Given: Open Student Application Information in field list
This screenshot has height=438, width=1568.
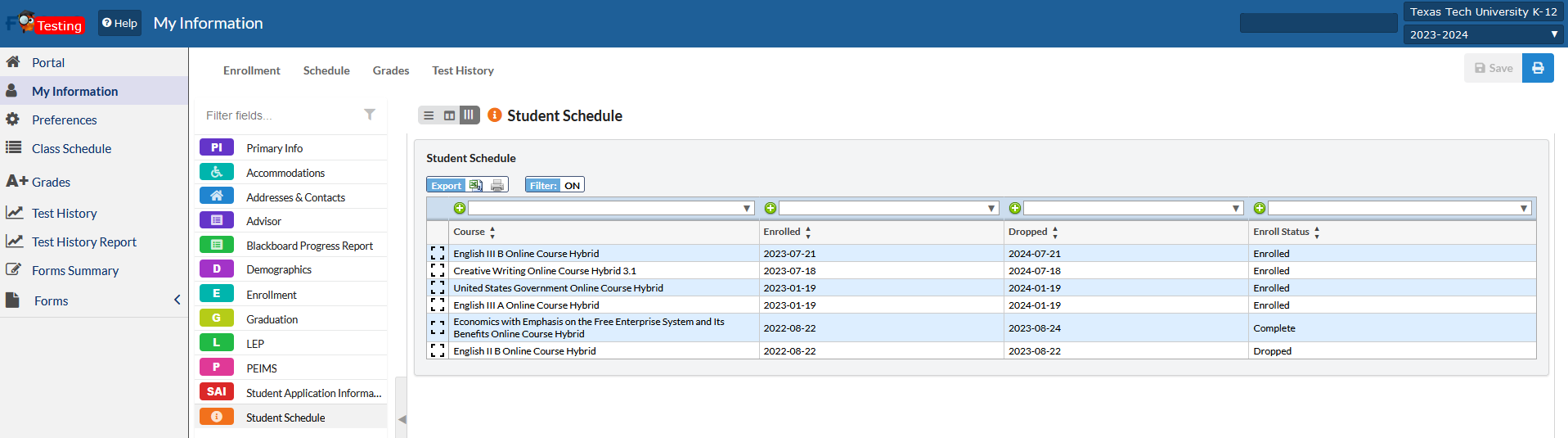Looking at the screenshot, I should coord(314,393).
